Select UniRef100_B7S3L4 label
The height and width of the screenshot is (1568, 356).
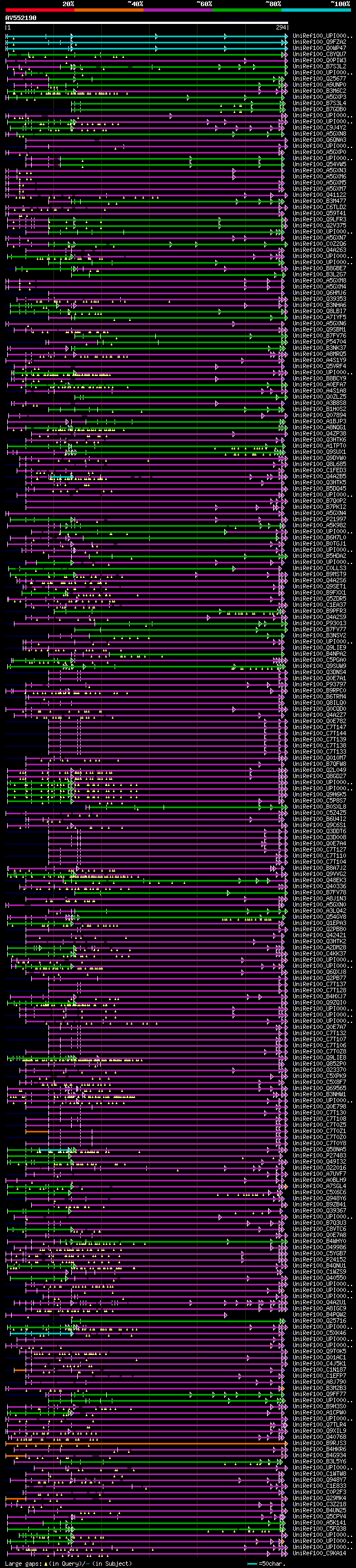[319, 103]
